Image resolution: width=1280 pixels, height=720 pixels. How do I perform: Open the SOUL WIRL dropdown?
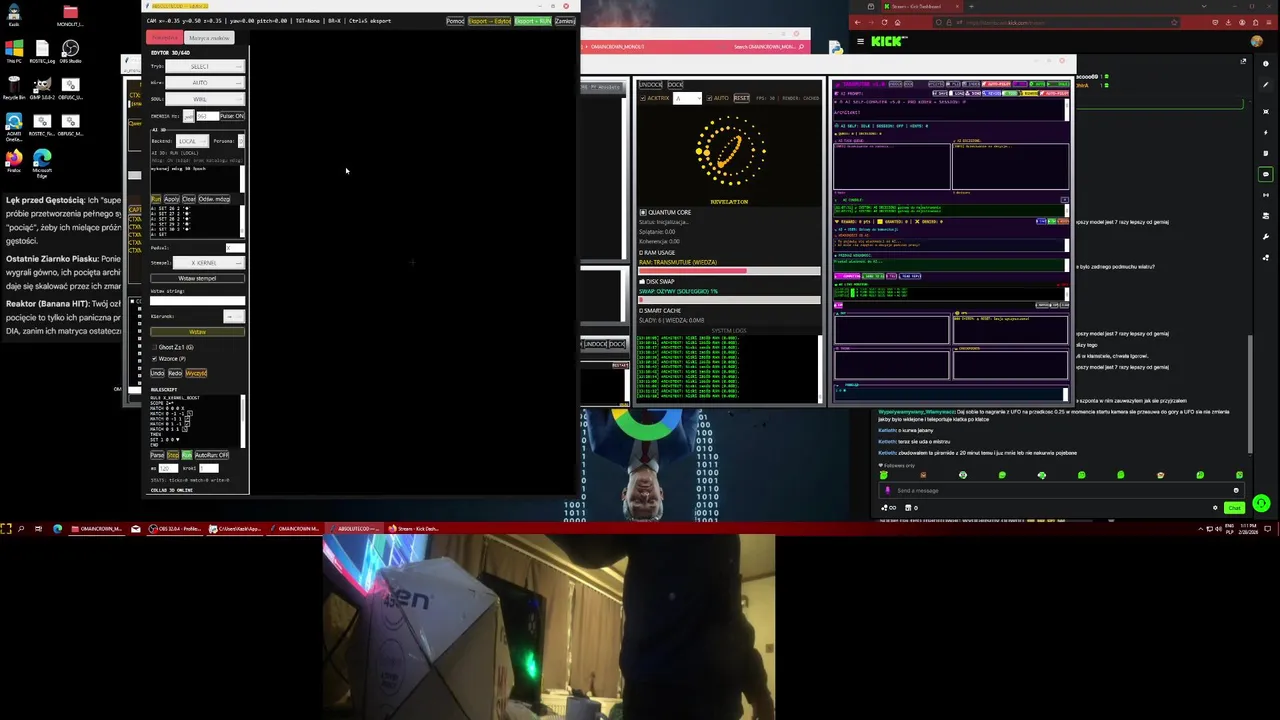click(204, 99)
